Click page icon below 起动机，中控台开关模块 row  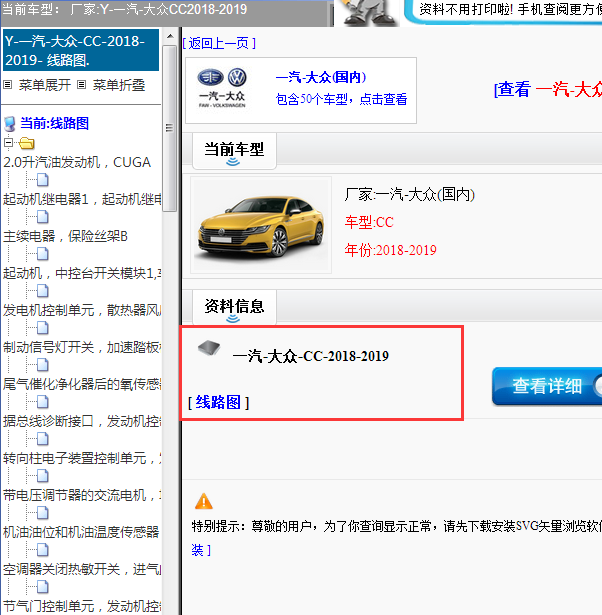43,291
